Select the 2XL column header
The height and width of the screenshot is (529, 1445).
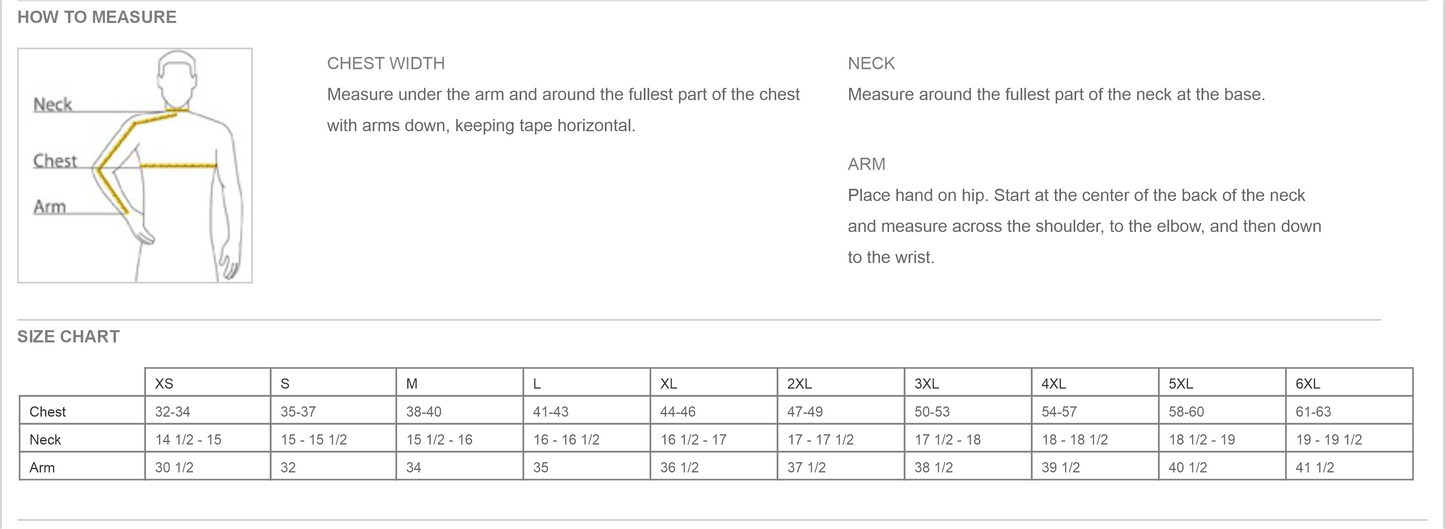pos(799,383)
